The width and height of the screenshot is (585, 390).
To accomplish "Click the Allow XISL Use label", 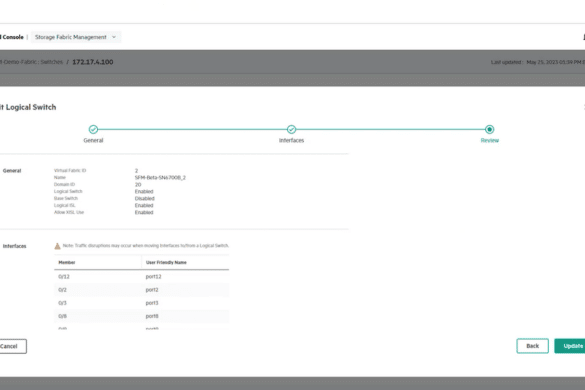I will pos(69,212).
